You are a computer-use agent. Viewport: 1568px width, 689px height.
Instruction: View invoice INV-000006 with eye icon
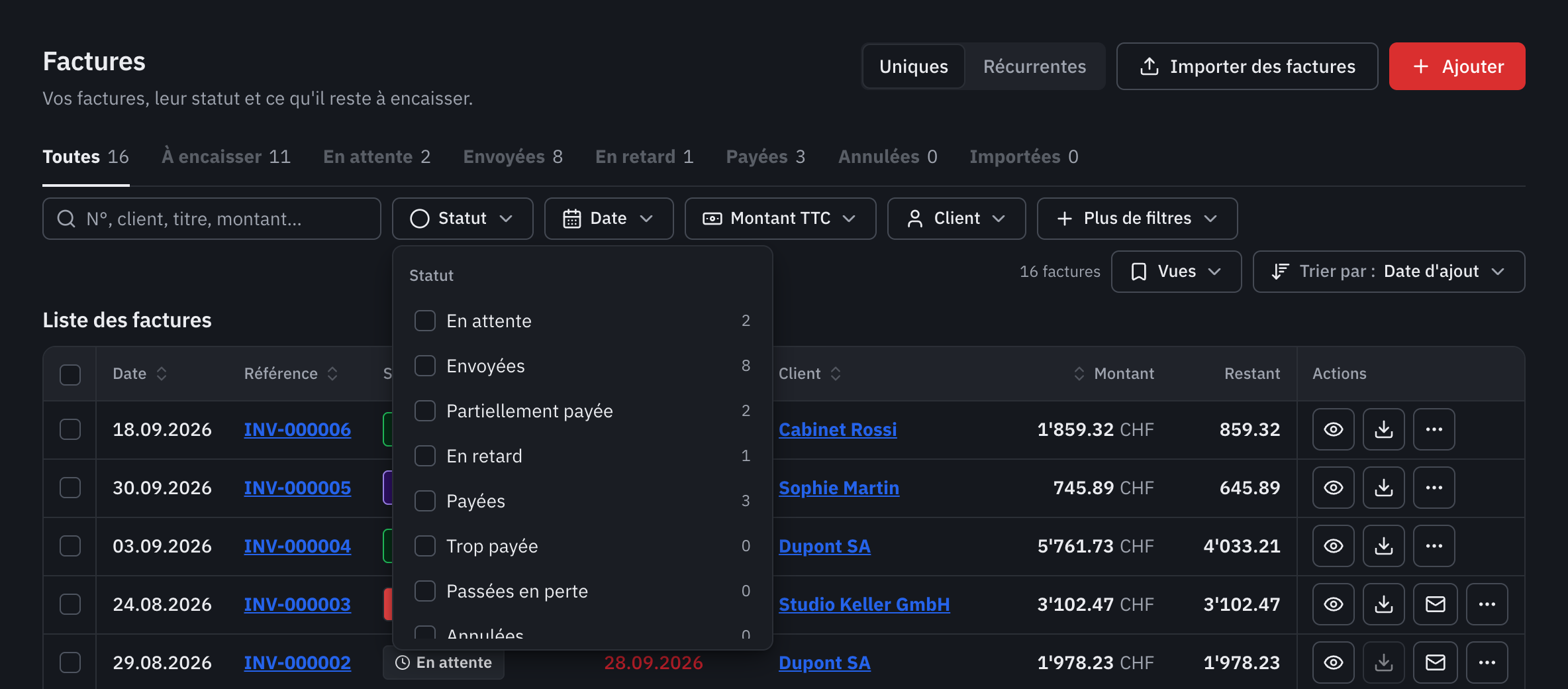point(1333,429)
